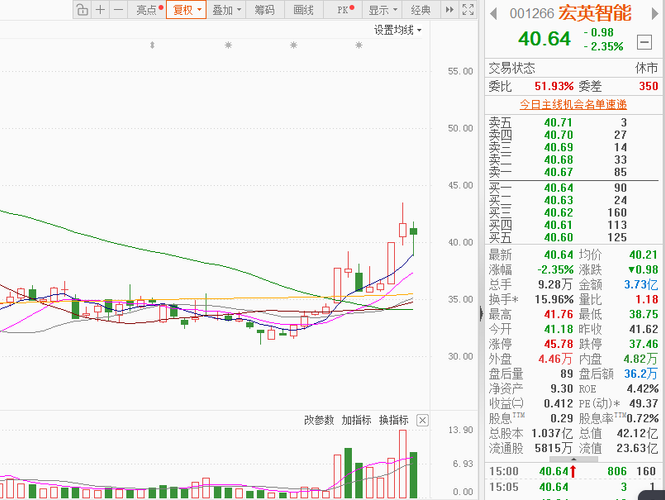
Task: Switch to 经典 classic mode
Action: pyautogui.click(x=420, y=9)
